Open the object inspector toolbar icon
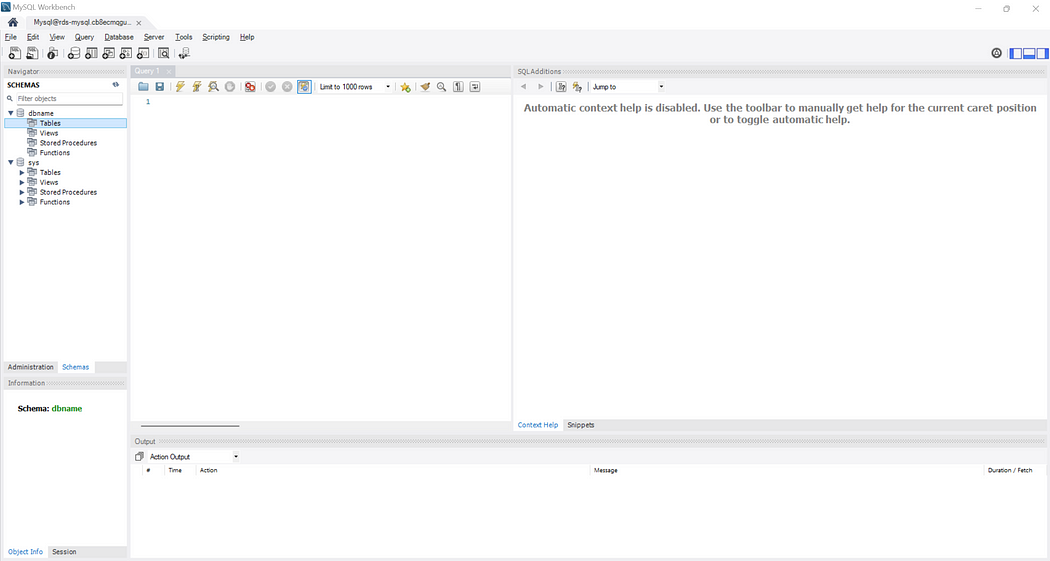The height and width of the screenshot is (561, 1050). click(52, 54)
